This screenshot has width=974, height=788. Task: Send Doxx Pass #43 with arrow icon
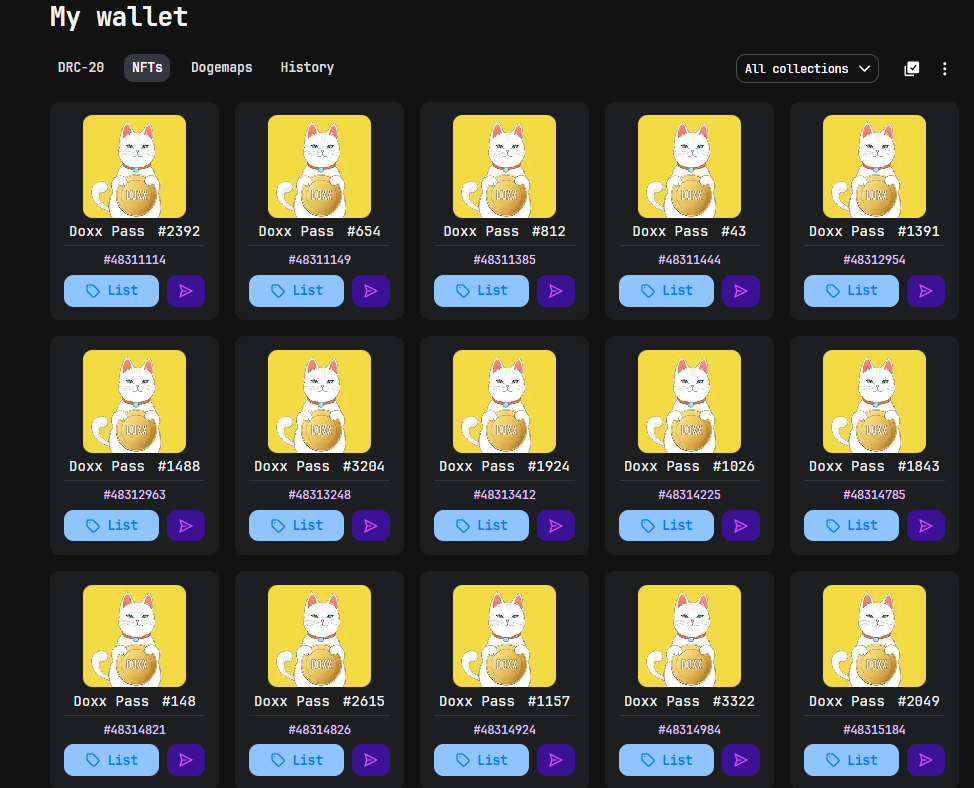(x=740, y=291)
